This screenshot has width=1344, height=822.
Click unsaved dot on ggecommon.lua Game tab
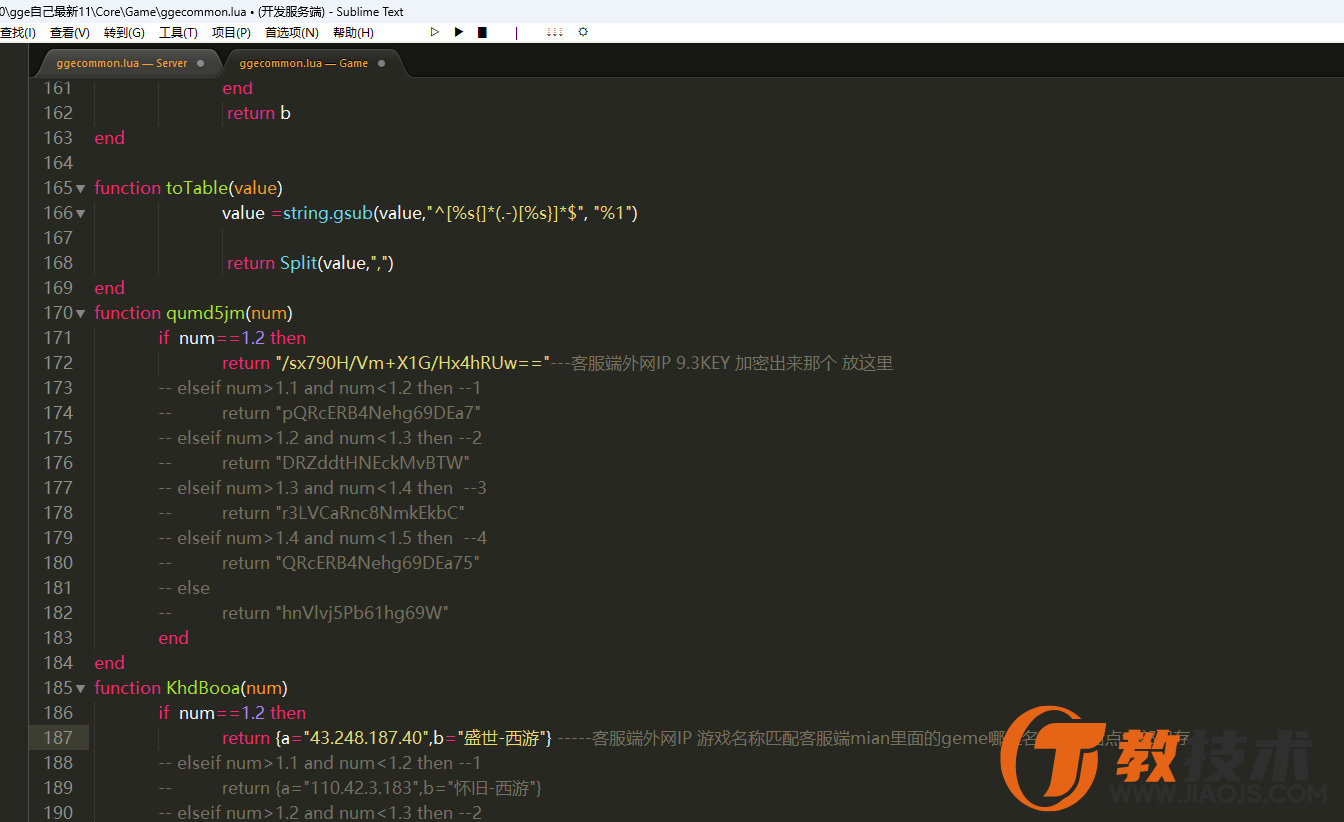point(381,63)
